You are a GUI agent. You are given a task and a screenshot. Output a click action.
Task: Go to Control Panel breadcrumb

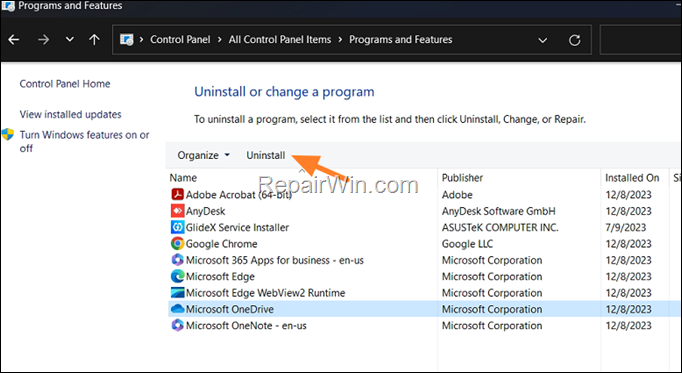[x=180, y=40]
